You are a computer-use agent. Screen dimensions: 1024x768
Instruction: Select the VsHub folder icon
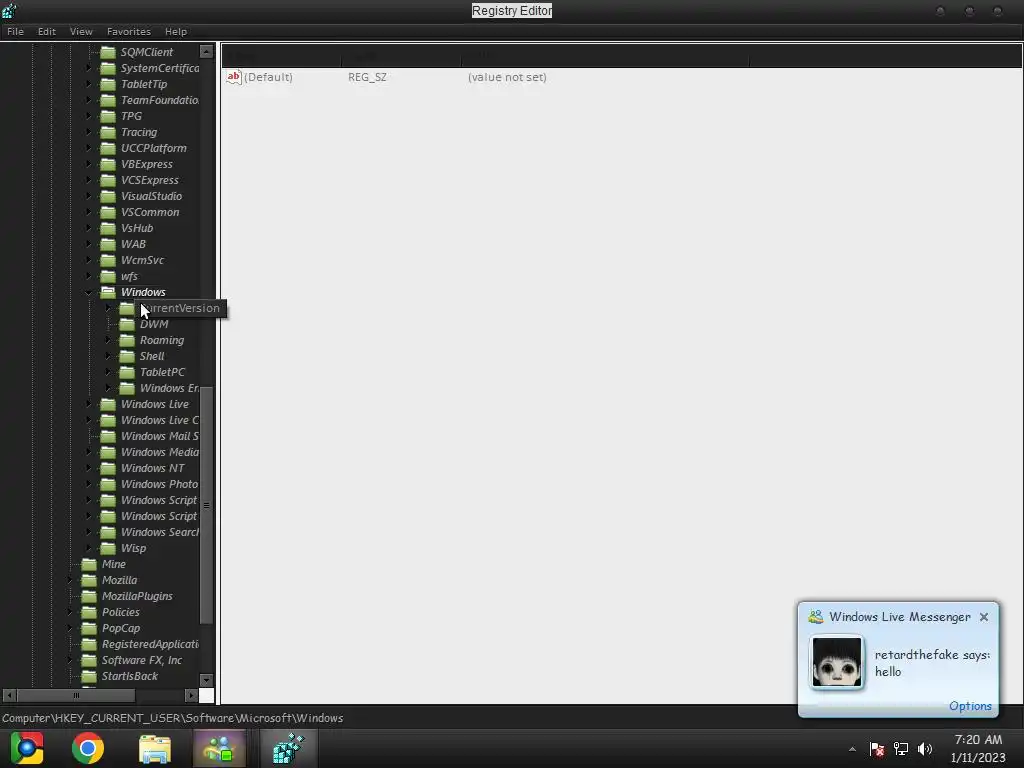pyautogui.click(x=108, y=228)
